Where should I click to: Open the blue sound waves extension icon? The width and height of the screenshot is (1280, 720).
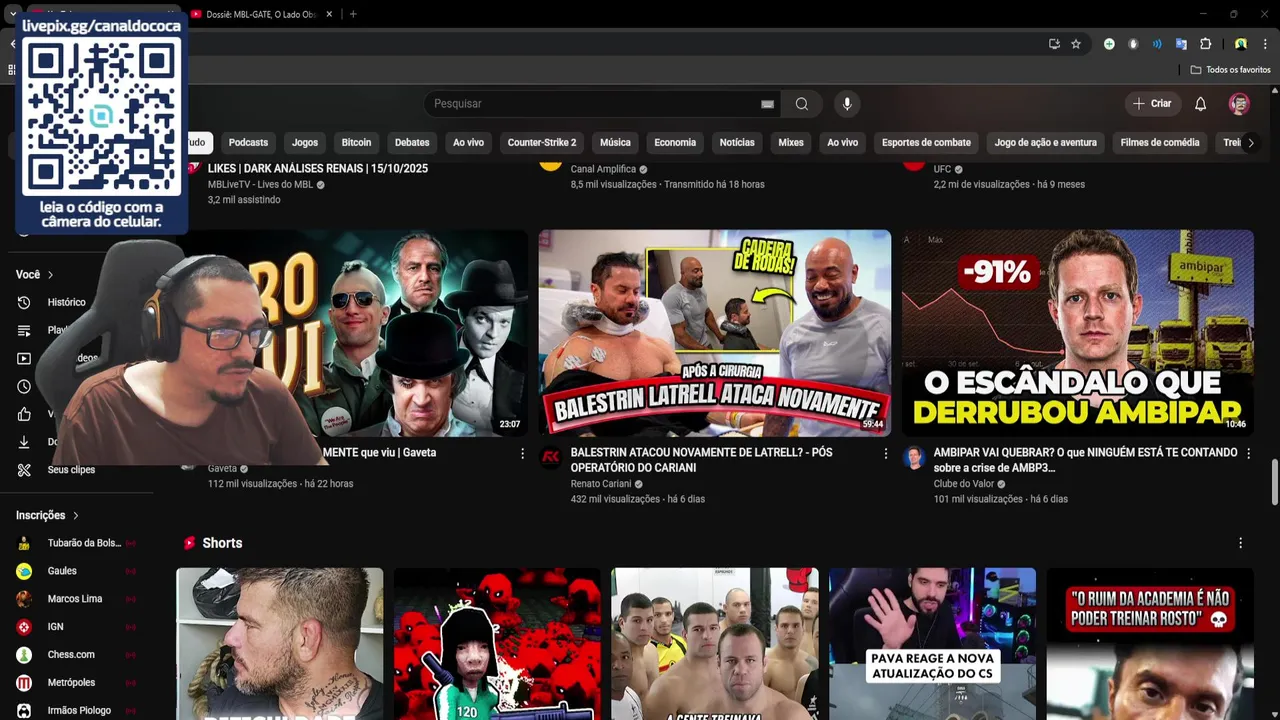click(x=1157, y=44)
